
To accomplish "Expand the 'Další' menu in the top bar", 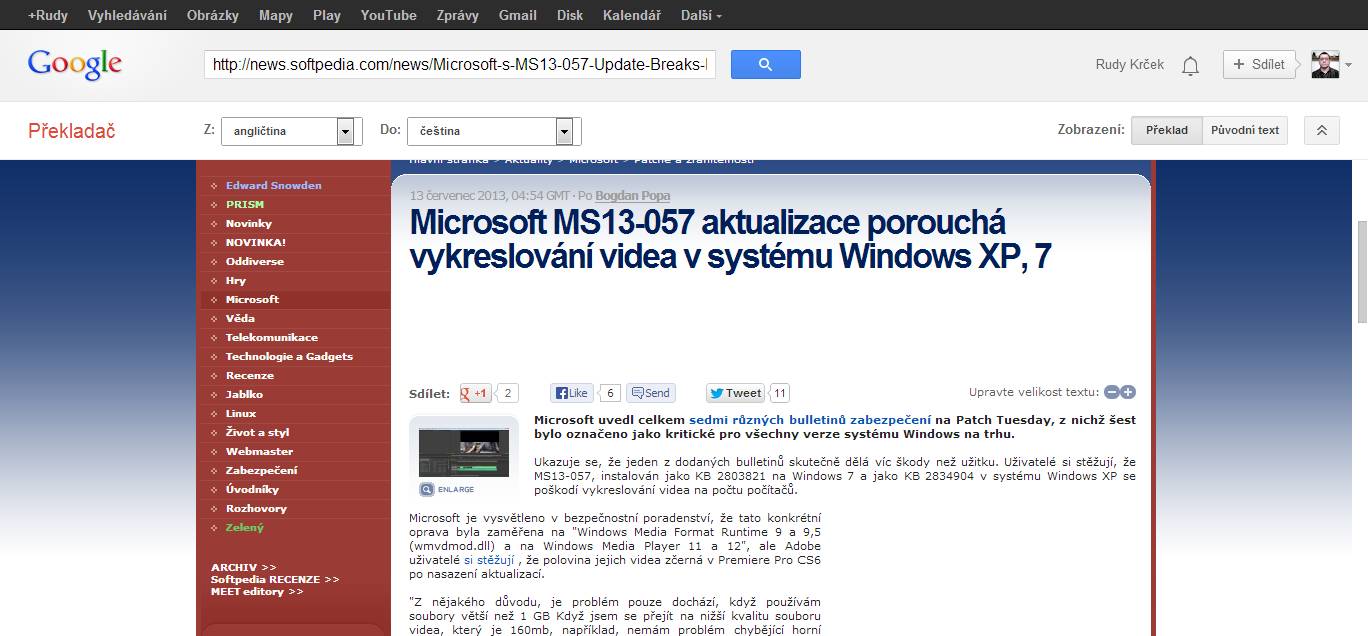I will pos(701,15).
